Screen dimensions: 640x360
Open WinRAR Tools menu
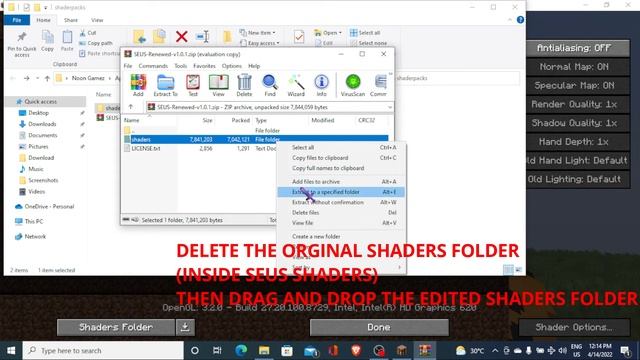(x=180, y=66)
